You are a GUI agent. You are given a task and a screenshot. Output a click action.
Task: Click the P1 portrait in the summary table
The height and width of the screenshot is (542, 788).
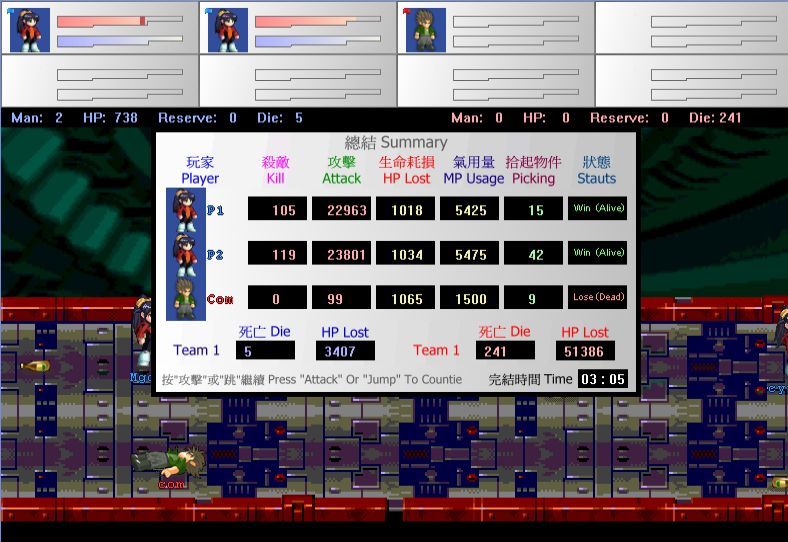click(186, 210)
